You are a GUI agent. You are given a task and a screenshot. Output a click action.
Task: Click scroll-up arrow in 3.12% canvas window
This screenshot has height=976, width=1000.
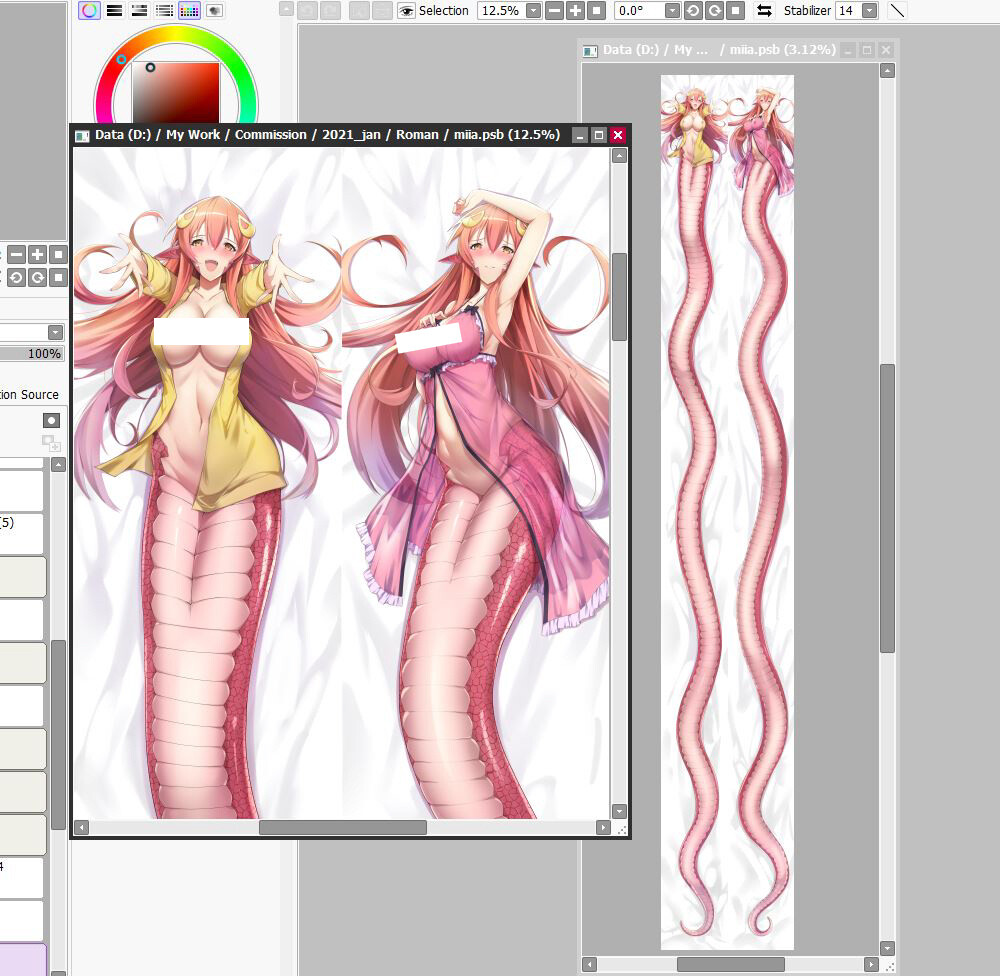888,71
